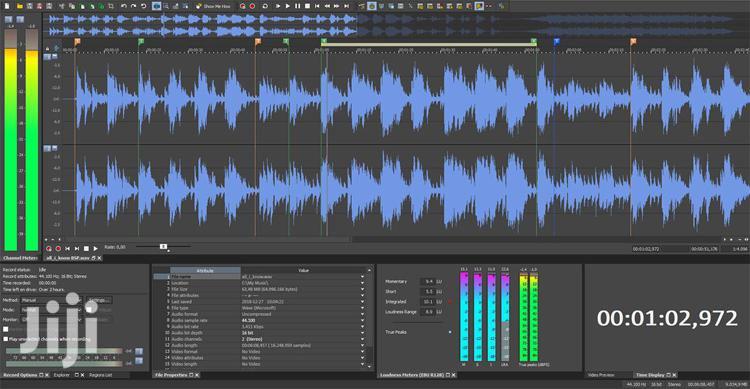
Task: Click the 44.100 Hz status bar entry
Action: pos(635,385)
